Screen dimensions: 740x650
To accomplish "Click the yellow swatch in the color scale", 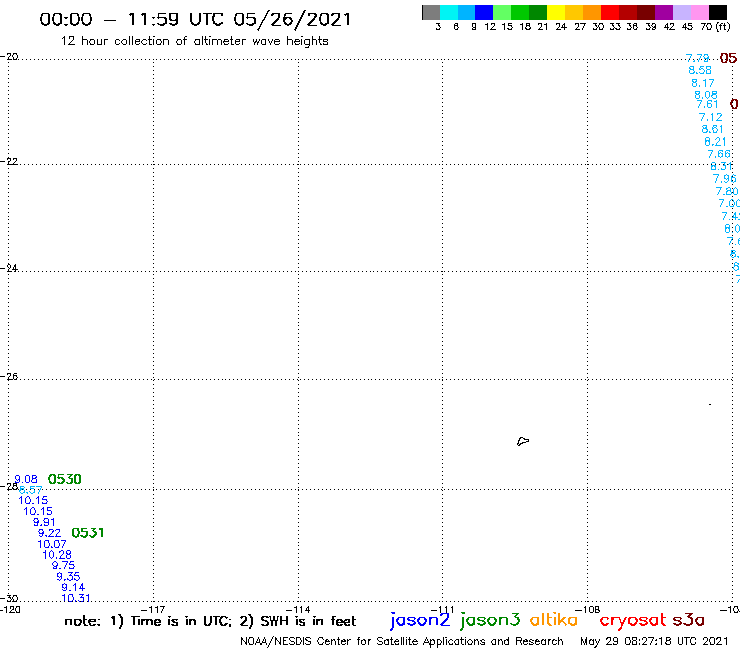I will point(556,12).
